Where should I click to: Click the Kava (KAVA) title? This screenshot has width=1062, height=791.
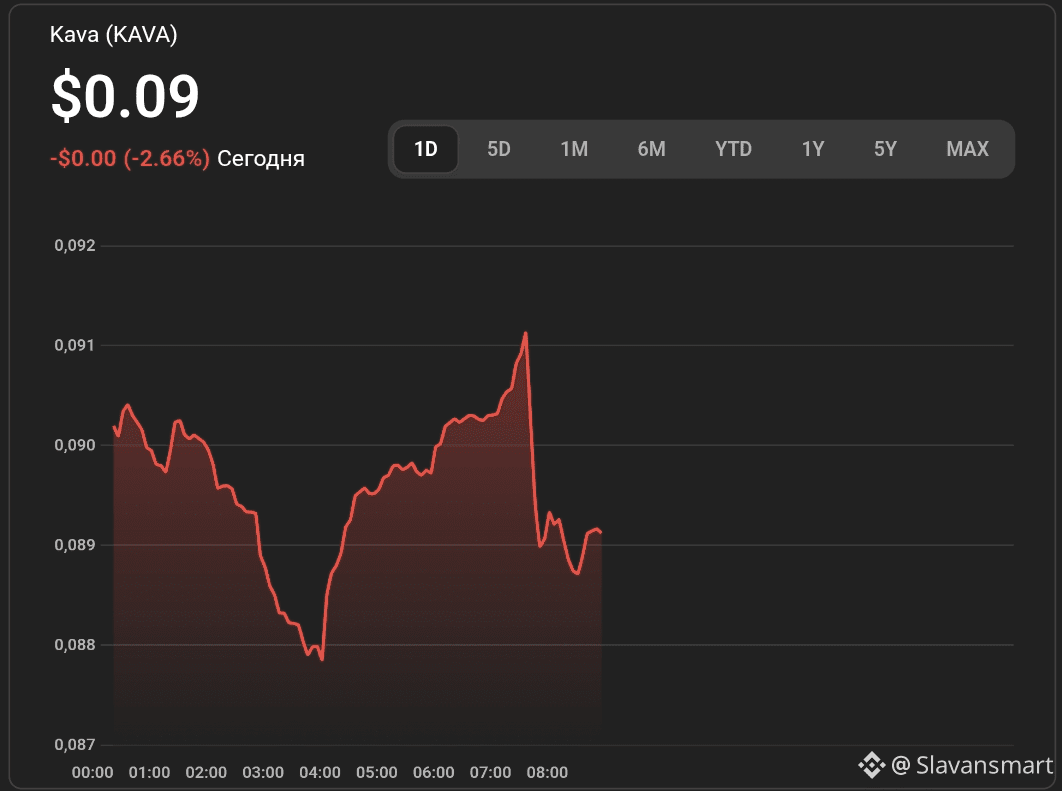114,35
